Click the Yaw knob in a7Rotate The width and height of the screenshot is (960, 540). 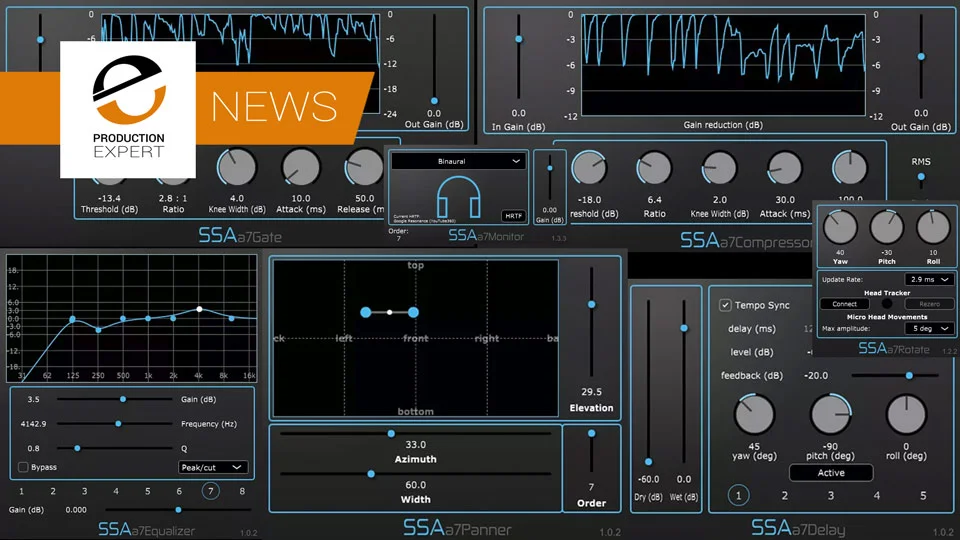pyautogui.click(x=840, y=228)
